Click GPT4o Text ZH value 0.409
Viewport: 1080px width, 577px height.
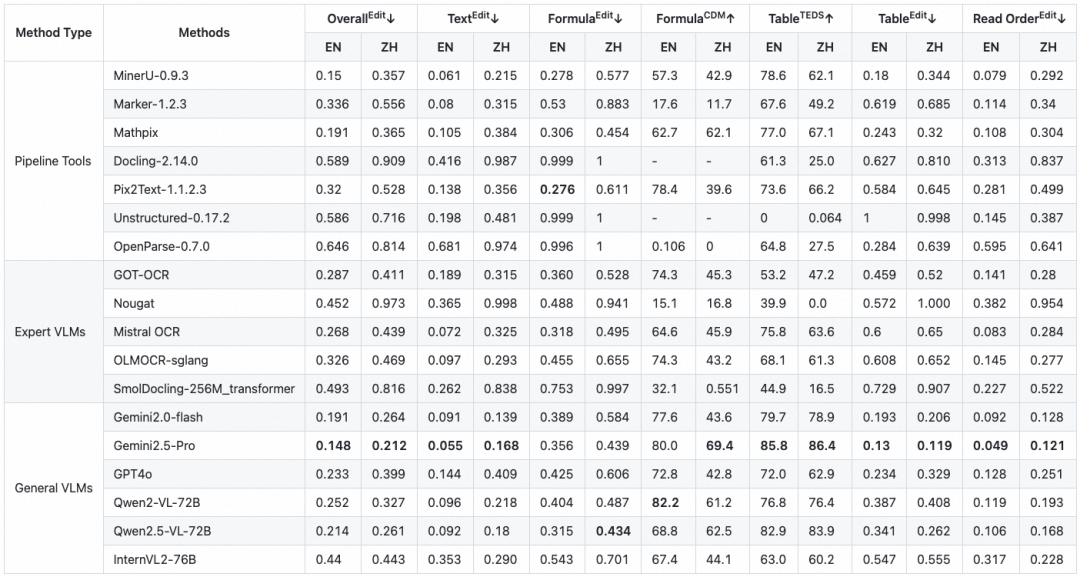[500, 474]
